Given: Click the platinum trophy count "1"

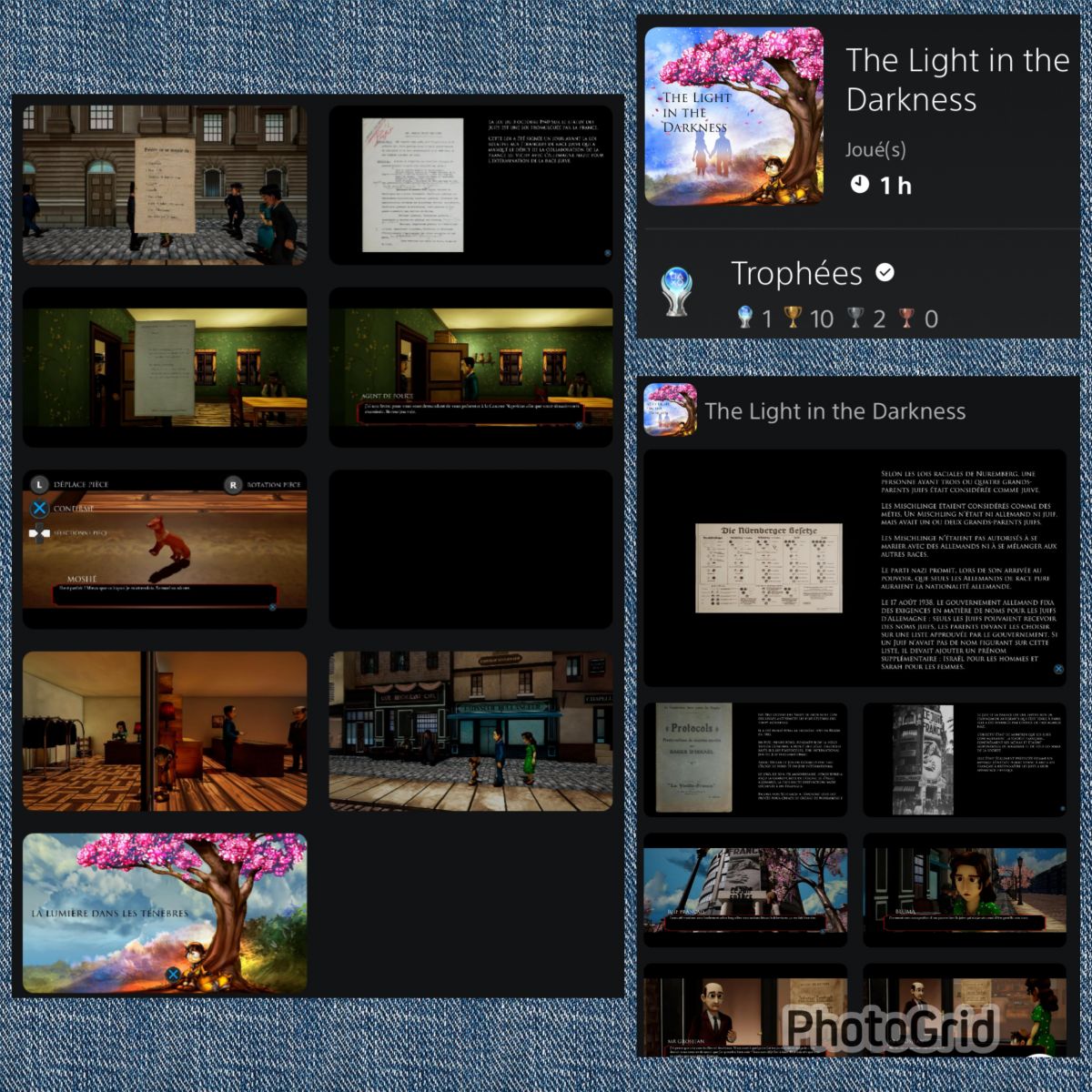Looking at the screenshot, I should click(766, 318).
